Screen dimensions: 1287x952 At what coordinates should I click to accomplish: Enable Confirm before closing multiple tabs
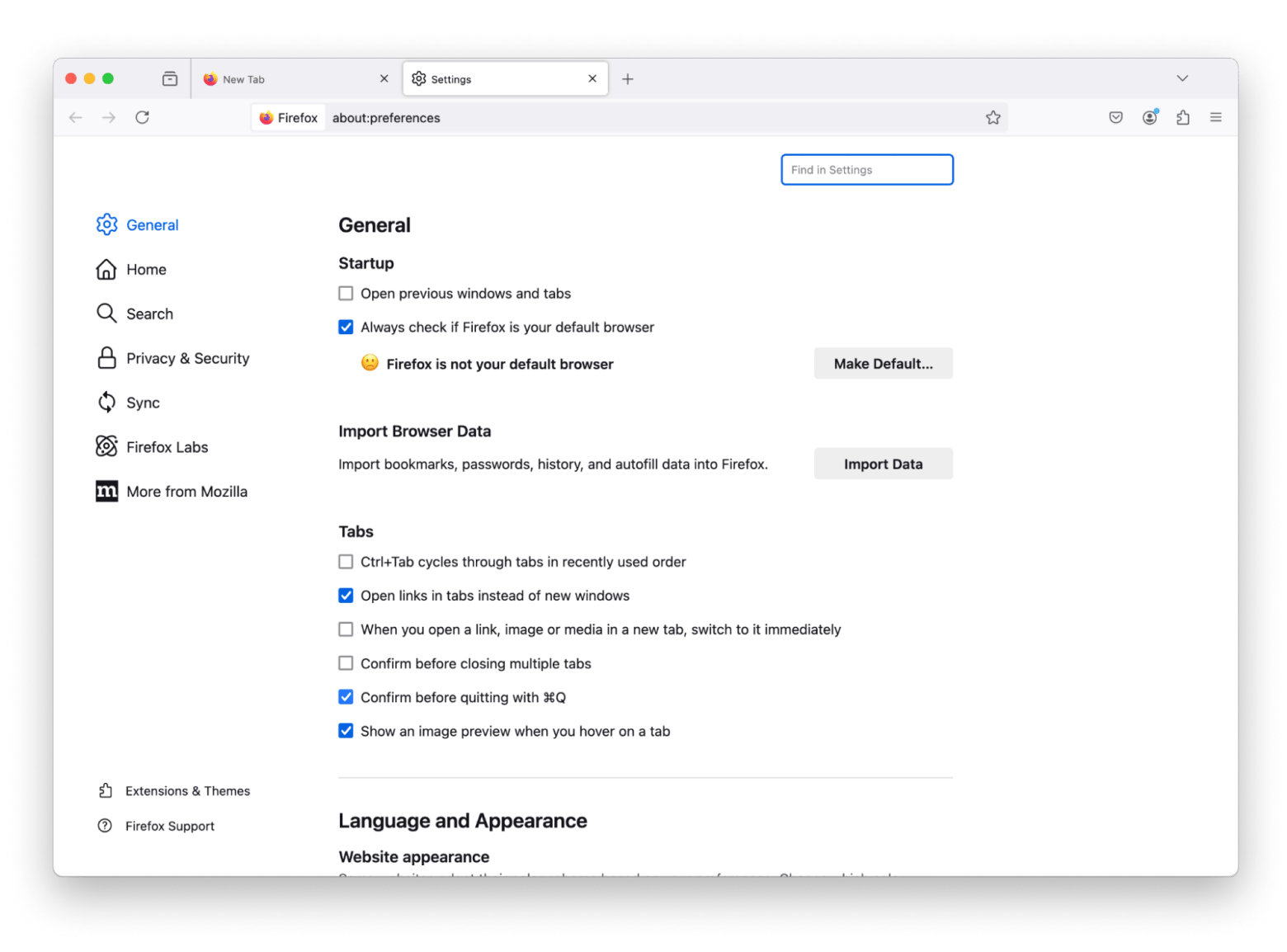[346, 663]
